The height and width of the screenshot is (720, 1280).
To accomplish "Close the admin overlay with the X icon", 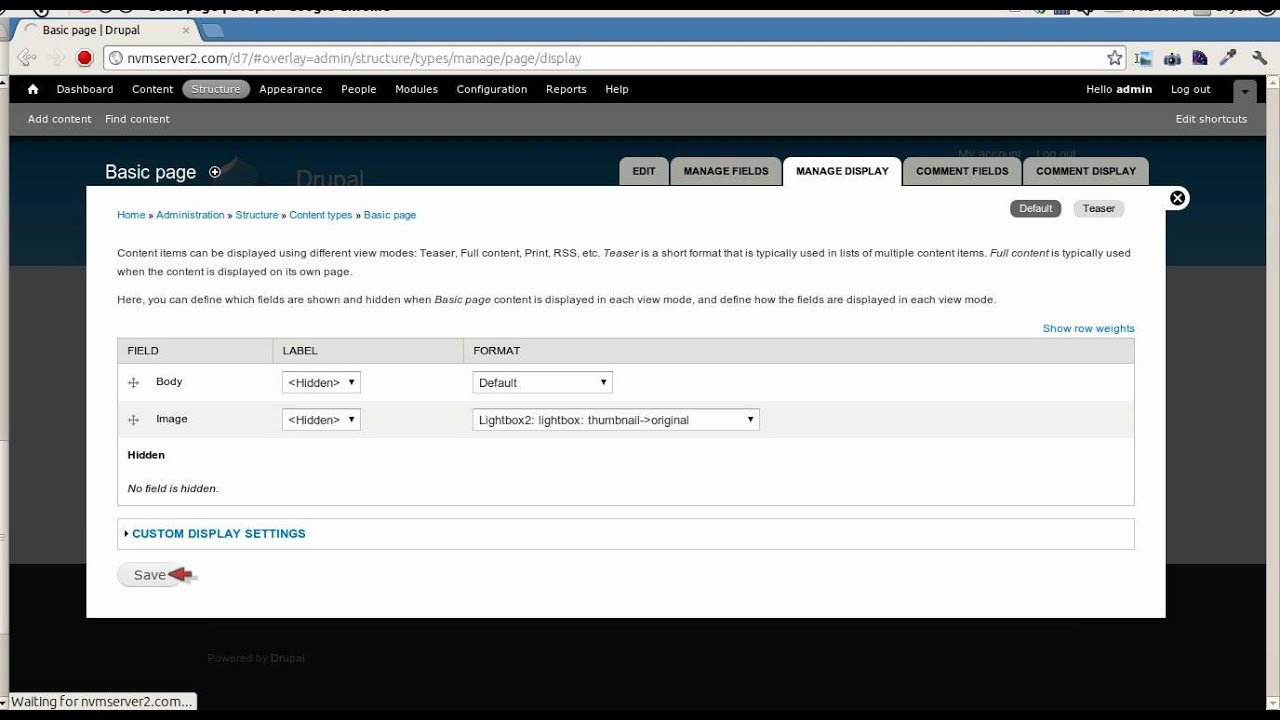I will (1178, 198).
